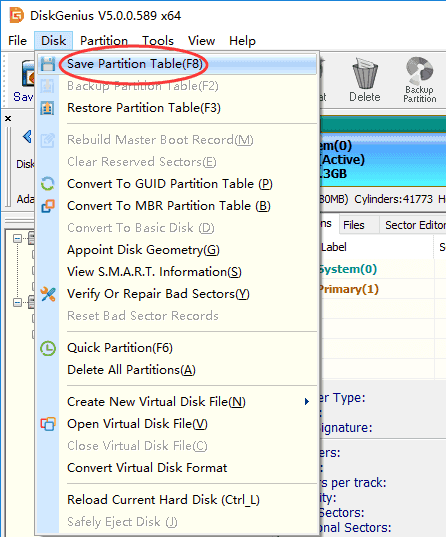The width and height of the screenshot is (446, 537).
Task: Open the Partition menu
Action: 104,41
